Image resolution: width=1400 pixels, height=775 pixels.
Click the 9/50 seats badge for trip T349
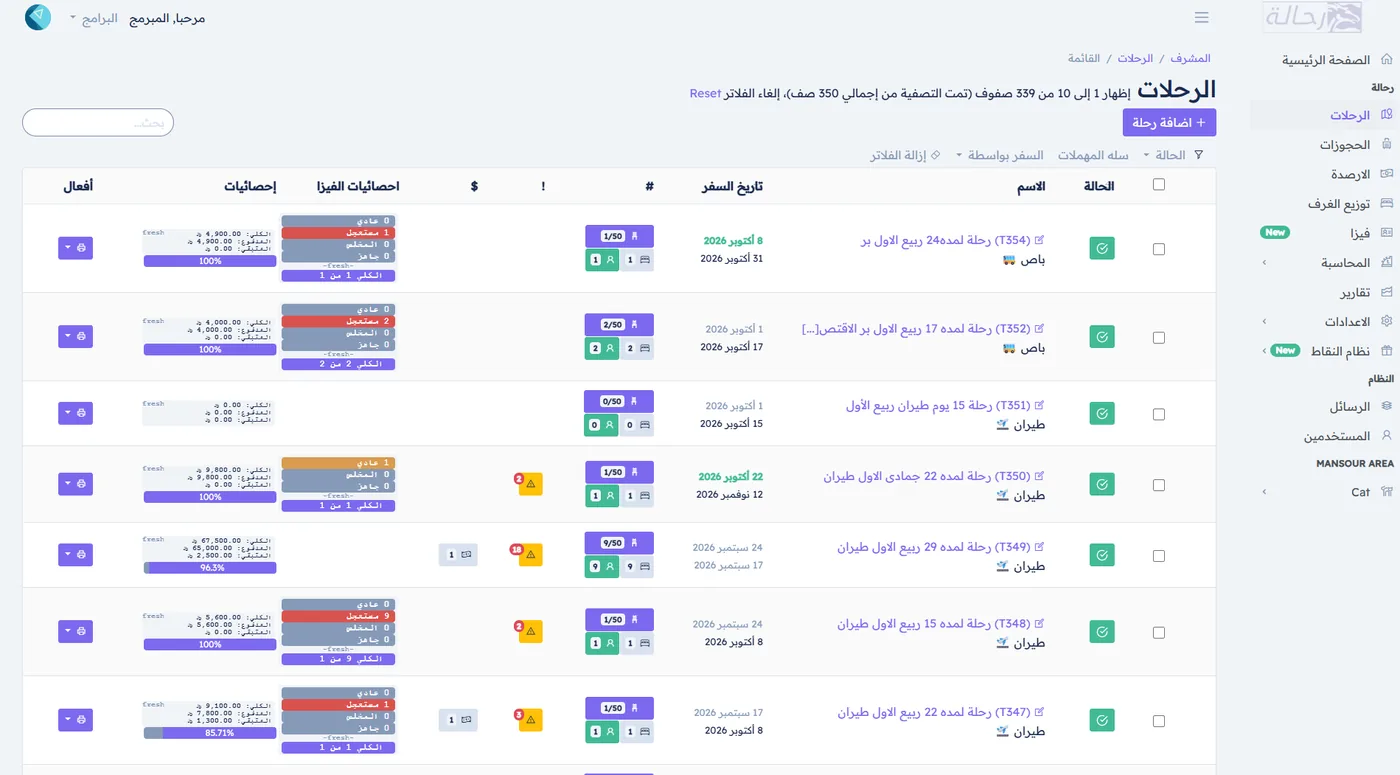(x=619, y=543)
